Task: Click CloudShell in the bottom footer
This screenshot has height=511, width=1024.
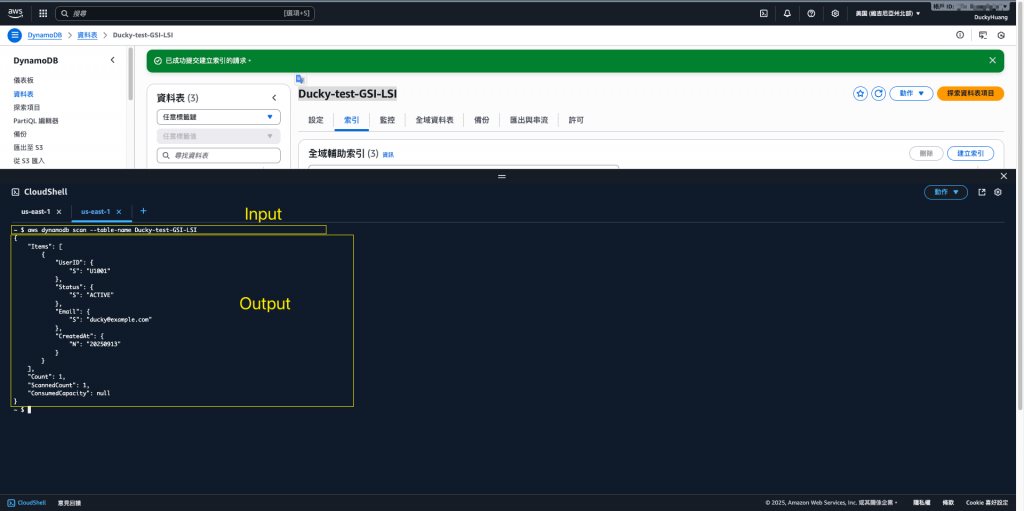Action: 27,503
